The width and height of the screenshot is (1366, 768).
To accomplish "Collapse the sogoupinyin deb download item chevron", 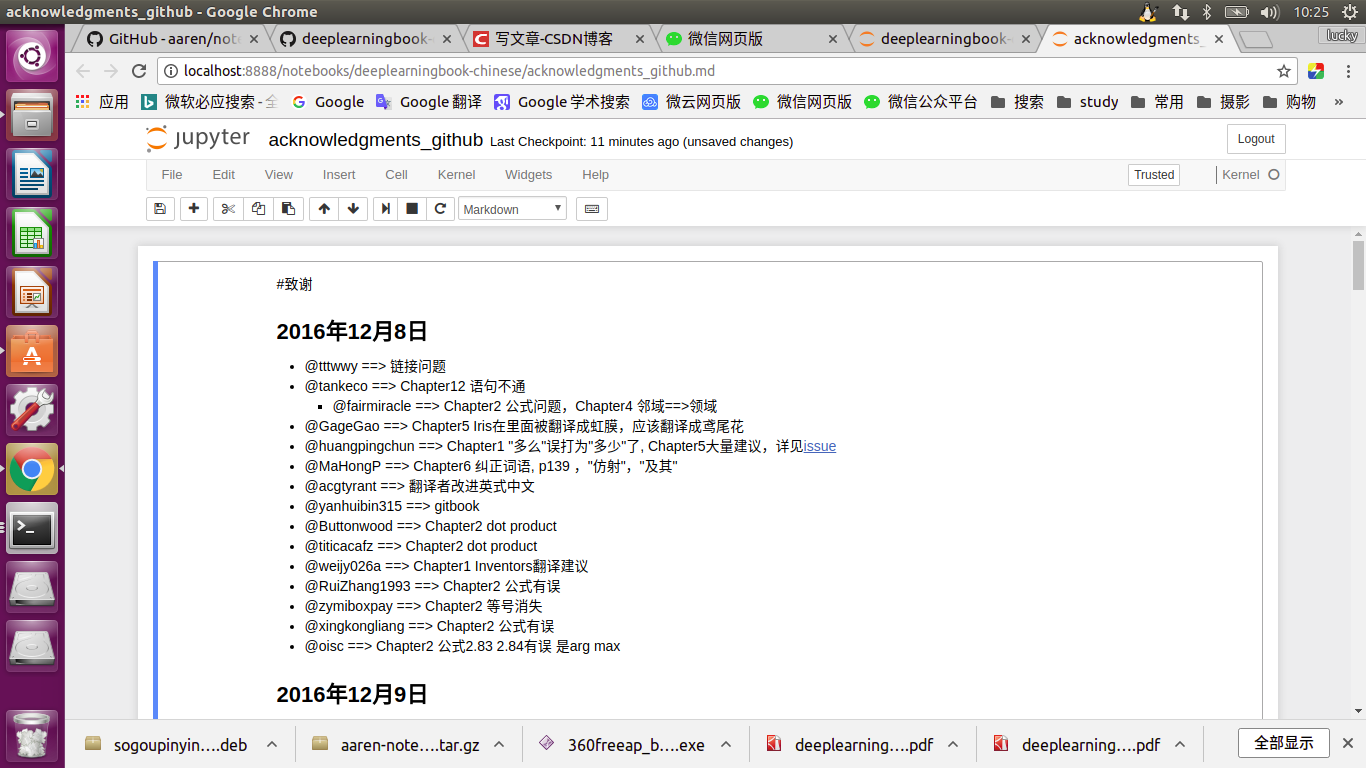I will 270,744.
